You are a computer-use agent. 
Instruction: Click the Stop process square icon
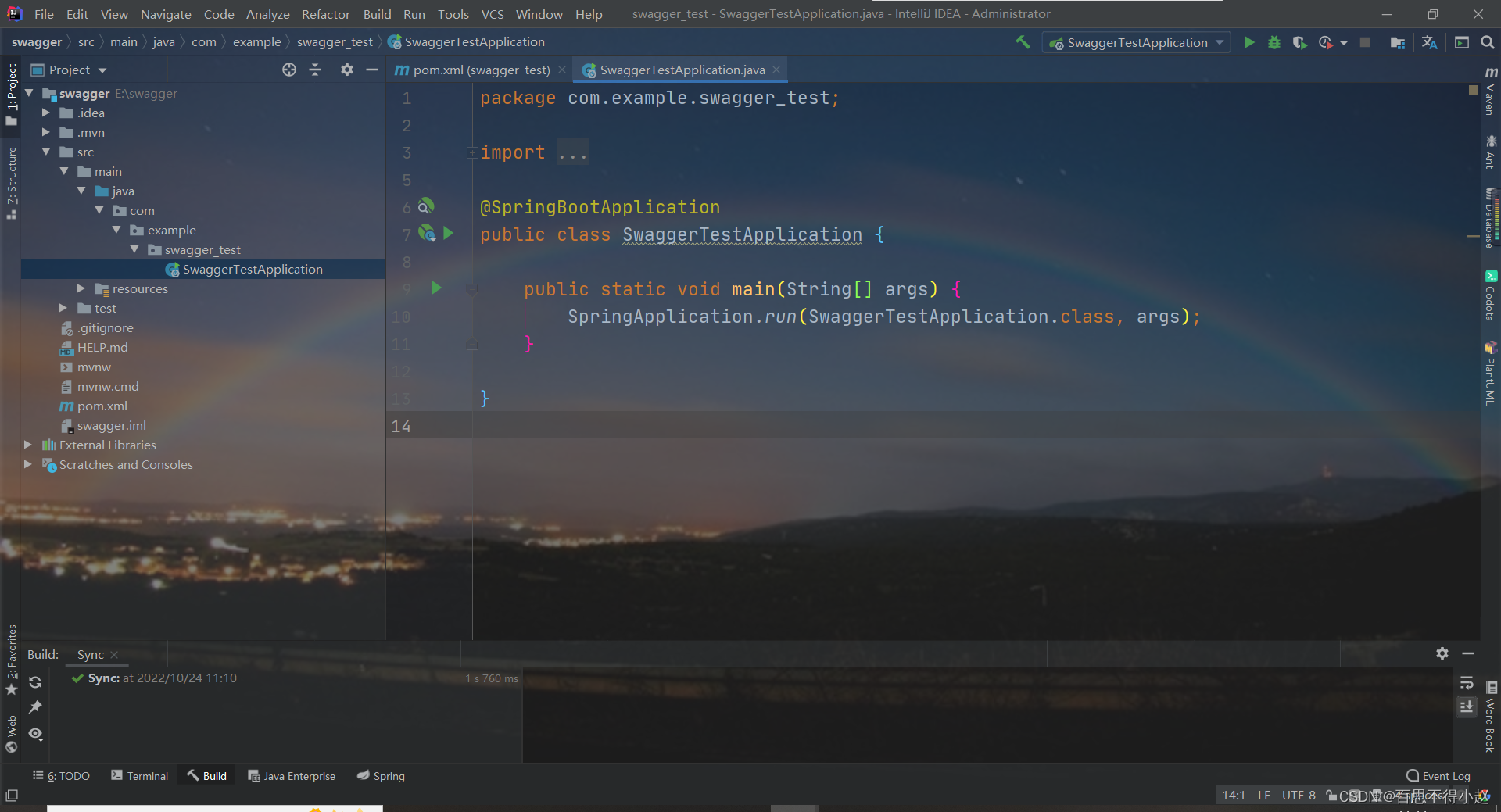click(x=1365, y=42)
